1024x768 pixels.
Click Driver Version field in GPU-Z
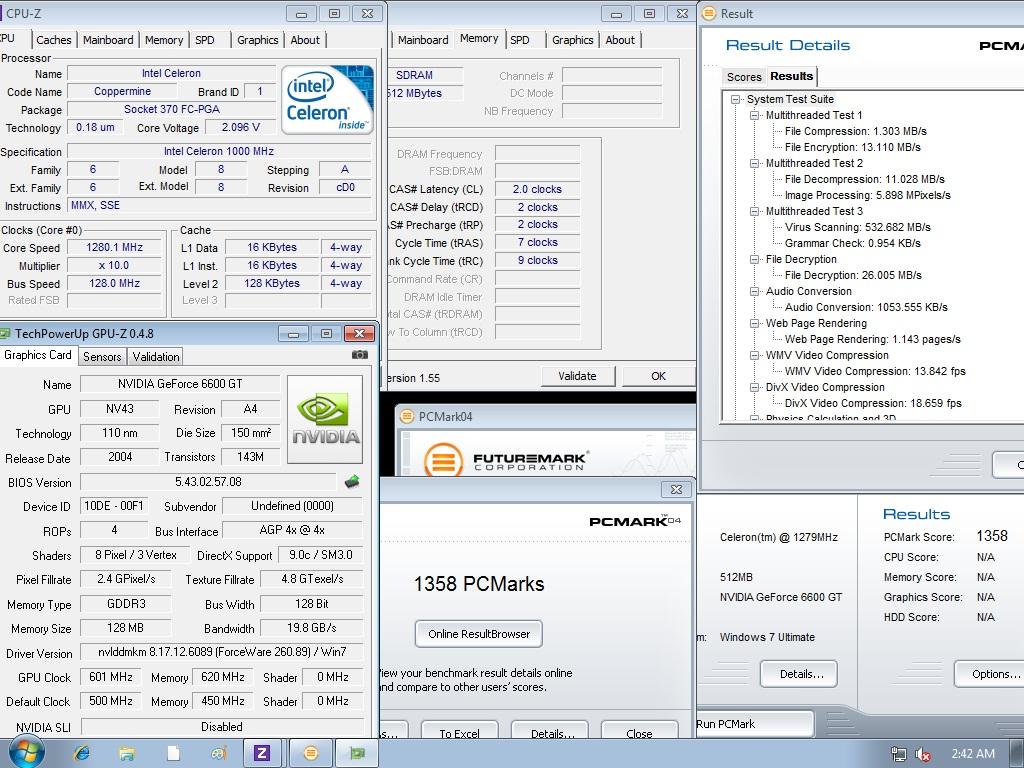click(222, 652)
